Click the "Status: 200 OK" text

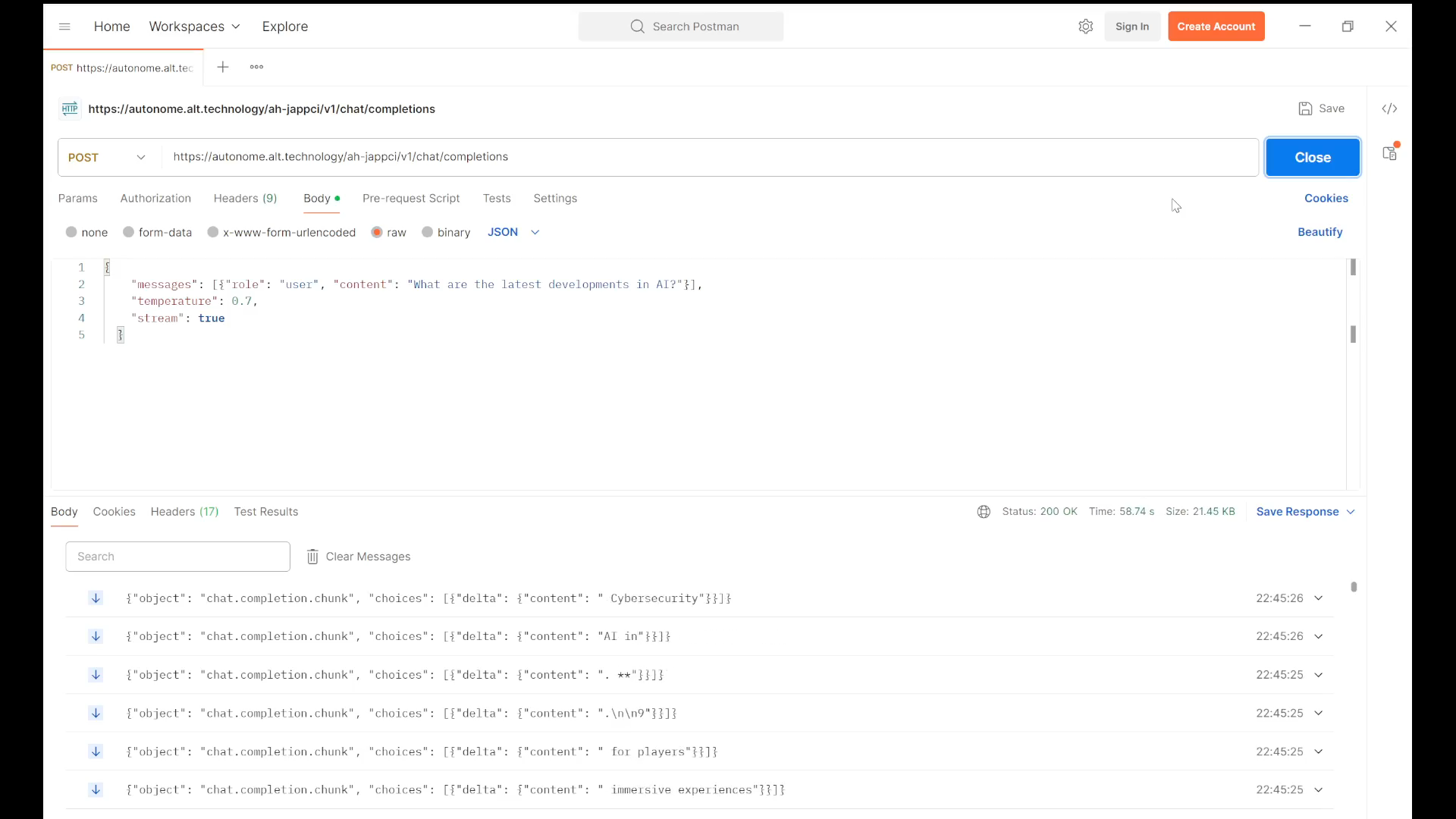(x=1040, y=512)
